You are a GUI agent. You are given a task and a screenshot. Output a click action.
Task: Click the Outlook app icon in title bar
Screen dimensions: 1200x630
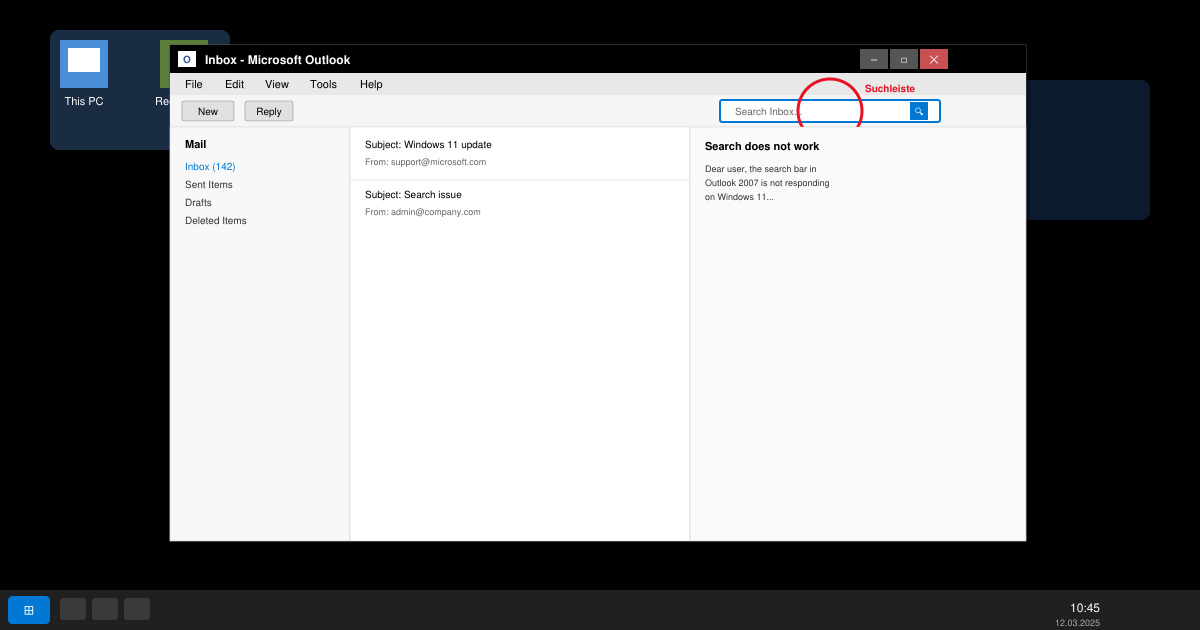pyautogui.click(x=187, y=59)
